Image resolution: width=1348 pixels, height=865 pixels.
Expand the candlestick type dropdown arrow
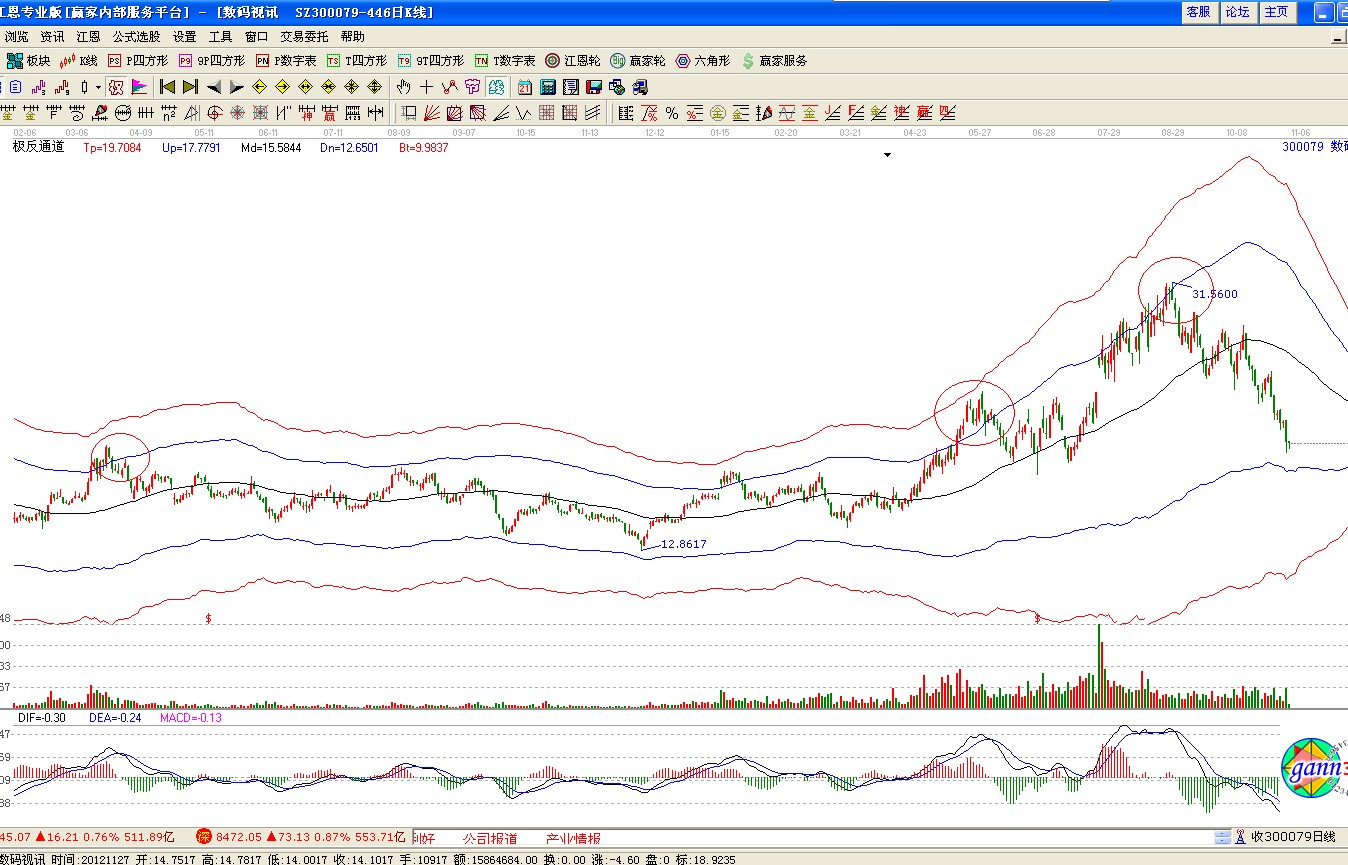pyautogui.click(x=97, y=87)
